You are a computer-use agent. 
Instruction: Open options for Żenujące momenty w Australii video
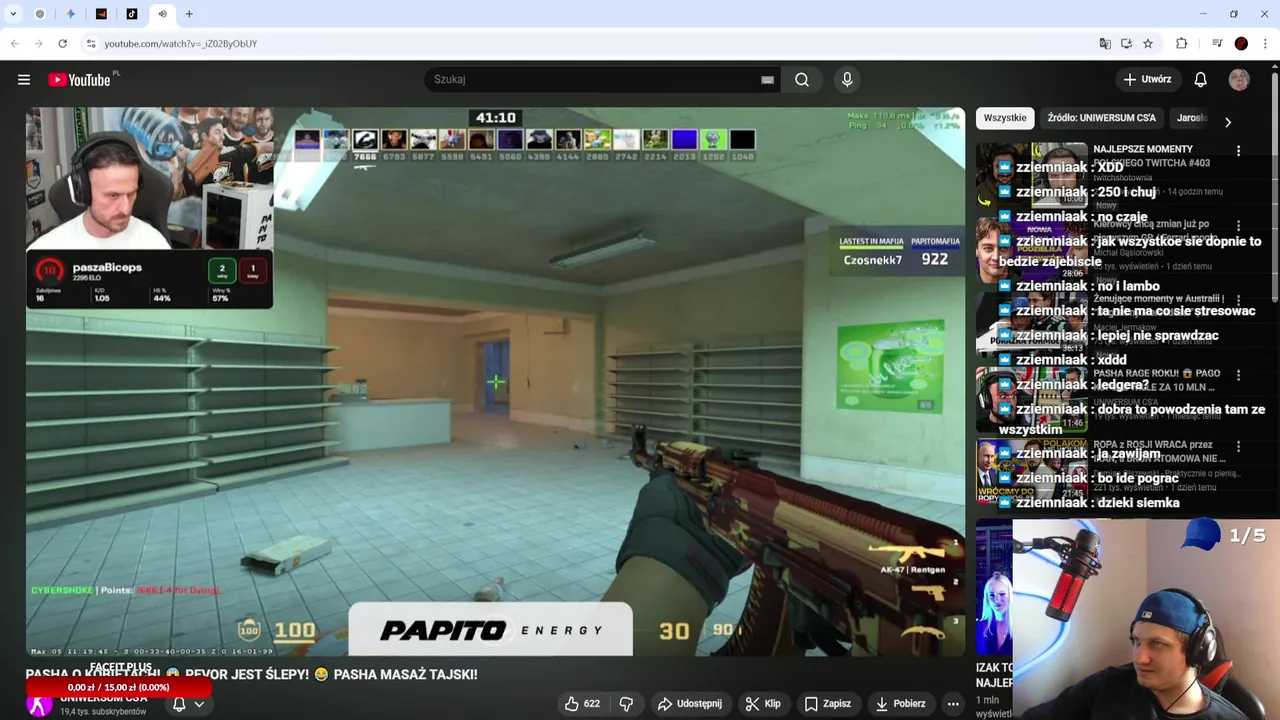tap(1239, 300)
